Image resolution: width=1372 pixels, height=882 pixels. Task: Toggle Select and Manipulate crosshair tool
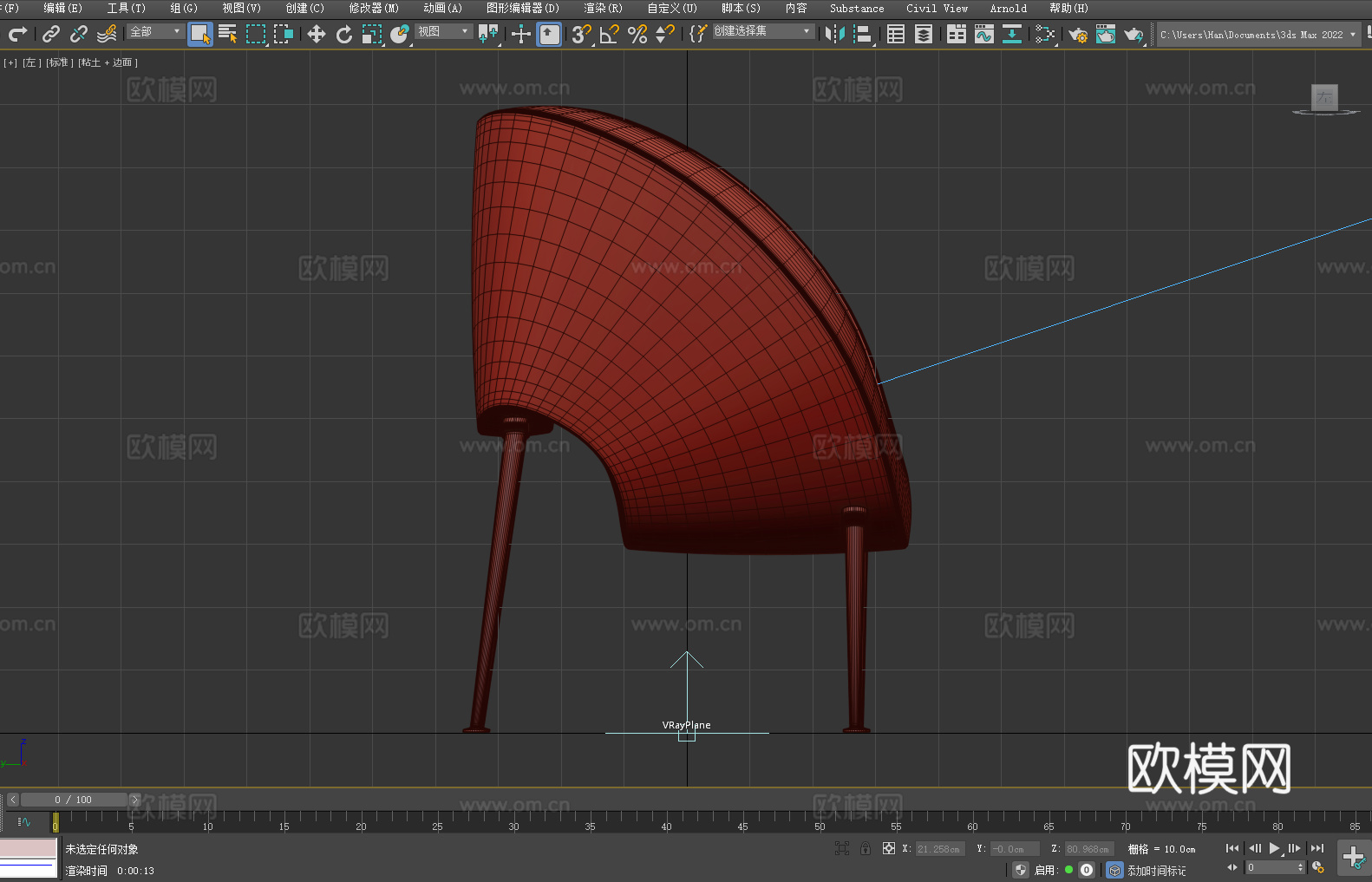tap(521, 34)
